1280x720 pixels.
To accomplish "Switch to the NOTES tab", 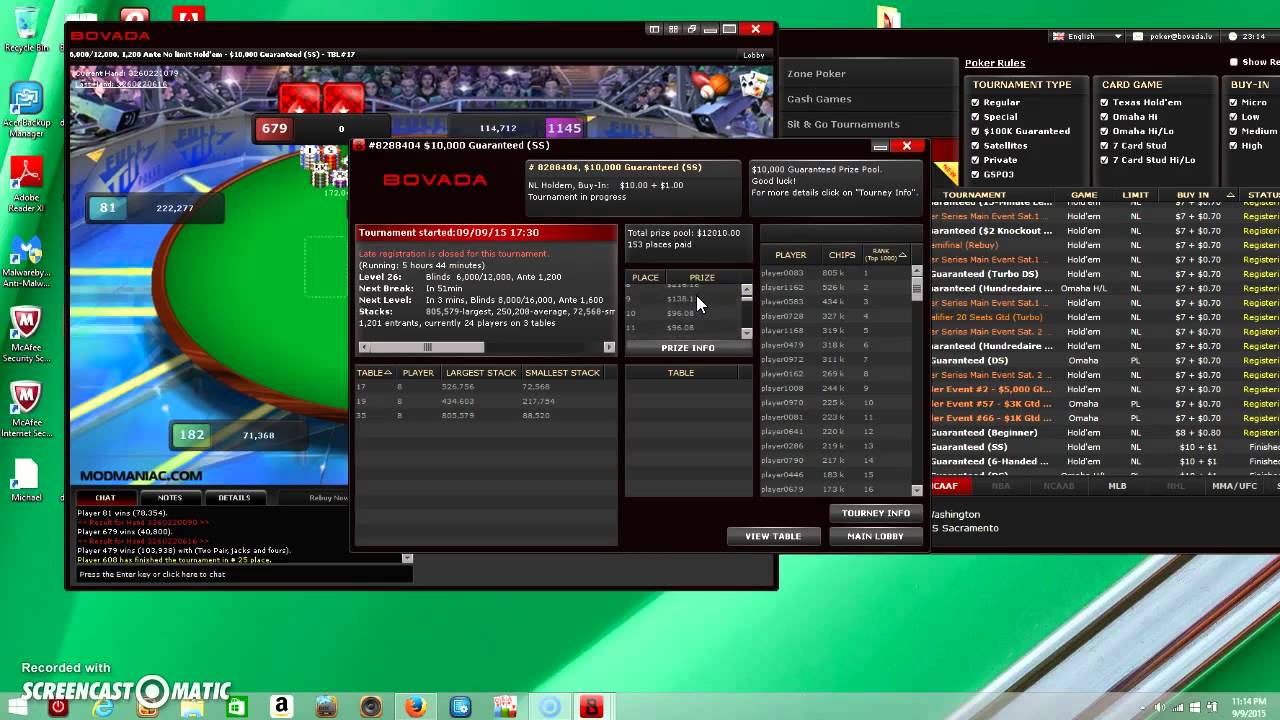I will 170,497.
